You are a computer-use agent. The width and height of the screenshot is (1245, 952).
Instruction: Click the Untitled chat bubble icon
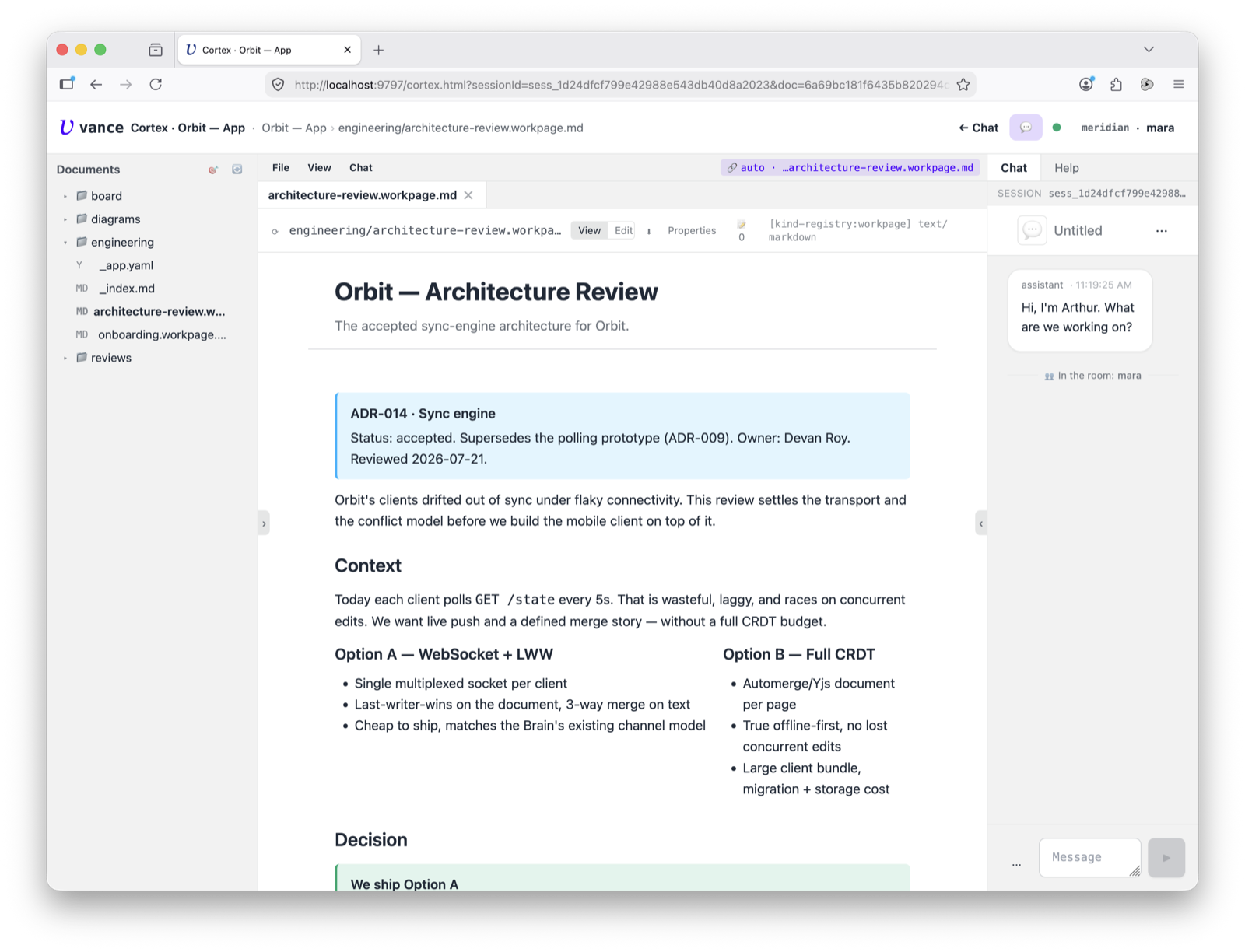tap(1032, 230)
